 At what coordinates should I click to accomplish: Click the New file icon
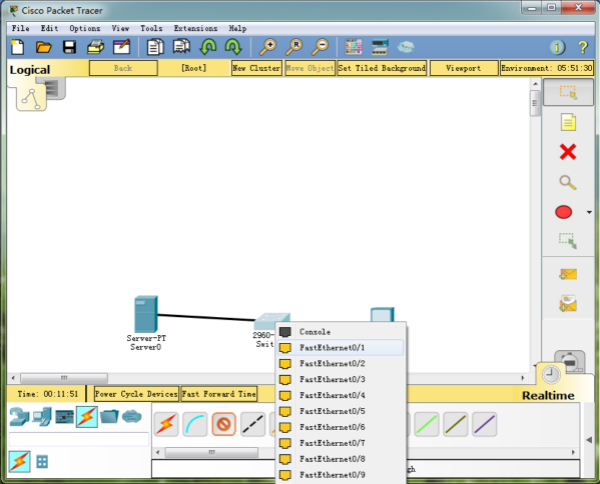(x=18, y=47)
